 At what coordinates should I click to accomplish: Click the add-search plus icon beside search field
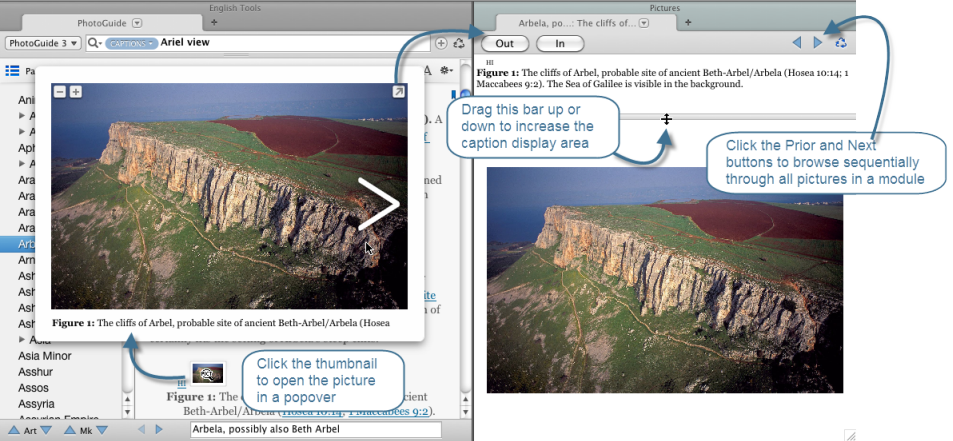pos(441,43)
